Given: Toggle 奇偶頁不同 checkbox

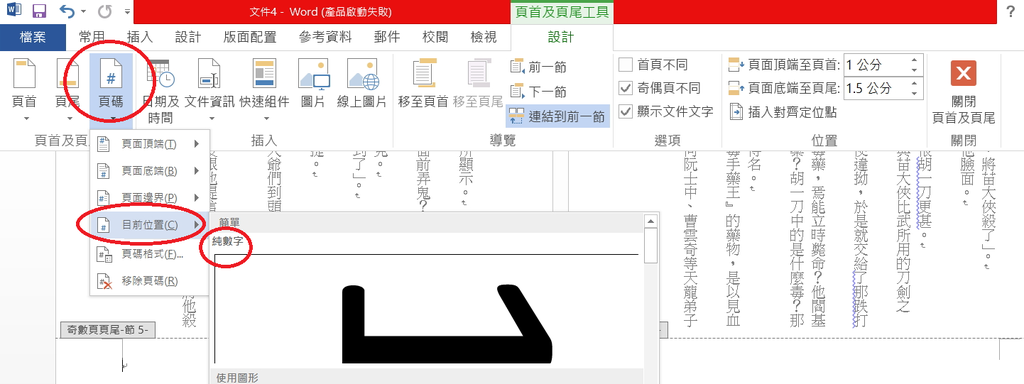Looking at the screenshot, I should [626, 88].
